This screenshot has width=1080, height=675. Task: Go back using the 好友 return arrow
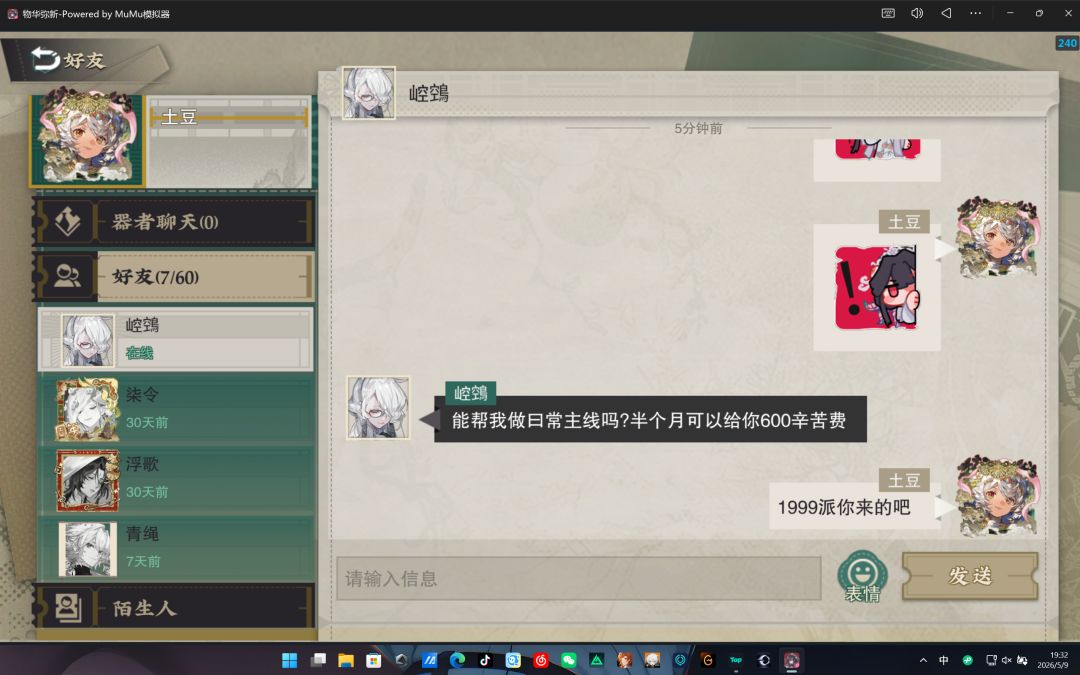pos(45,59)
